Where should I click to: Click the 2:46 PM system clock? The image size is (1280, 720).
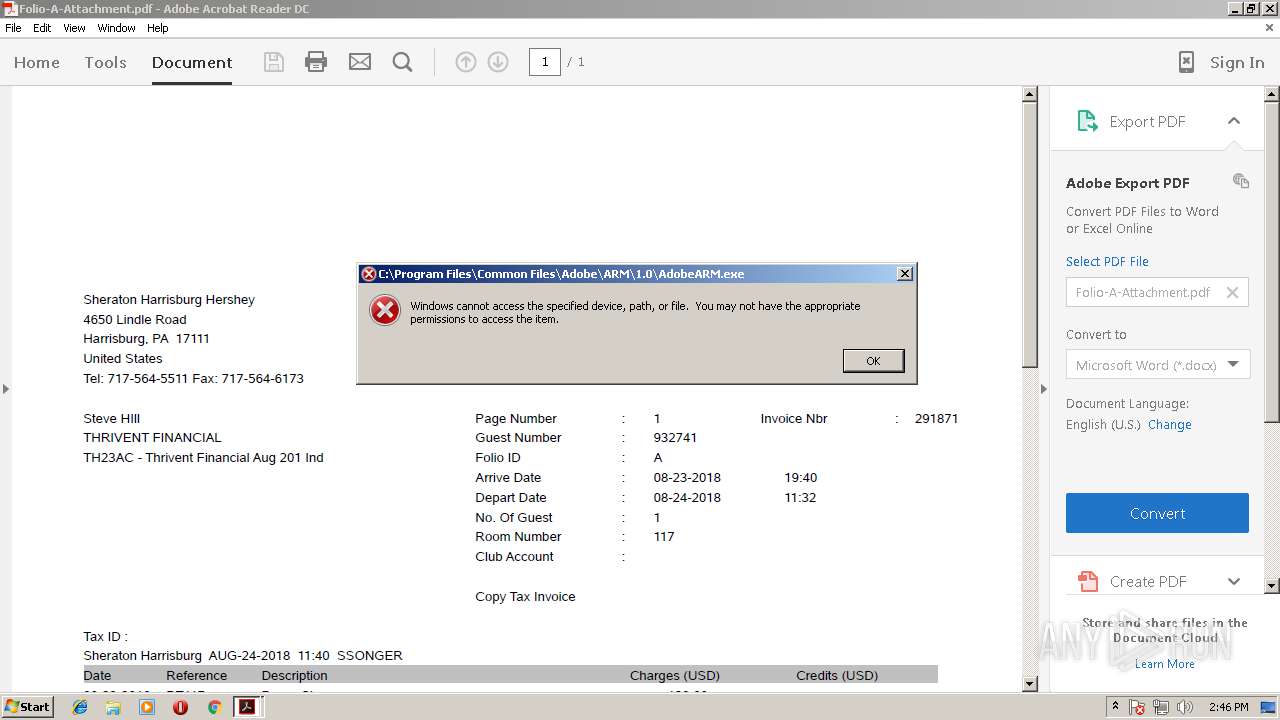(1228, 707)
